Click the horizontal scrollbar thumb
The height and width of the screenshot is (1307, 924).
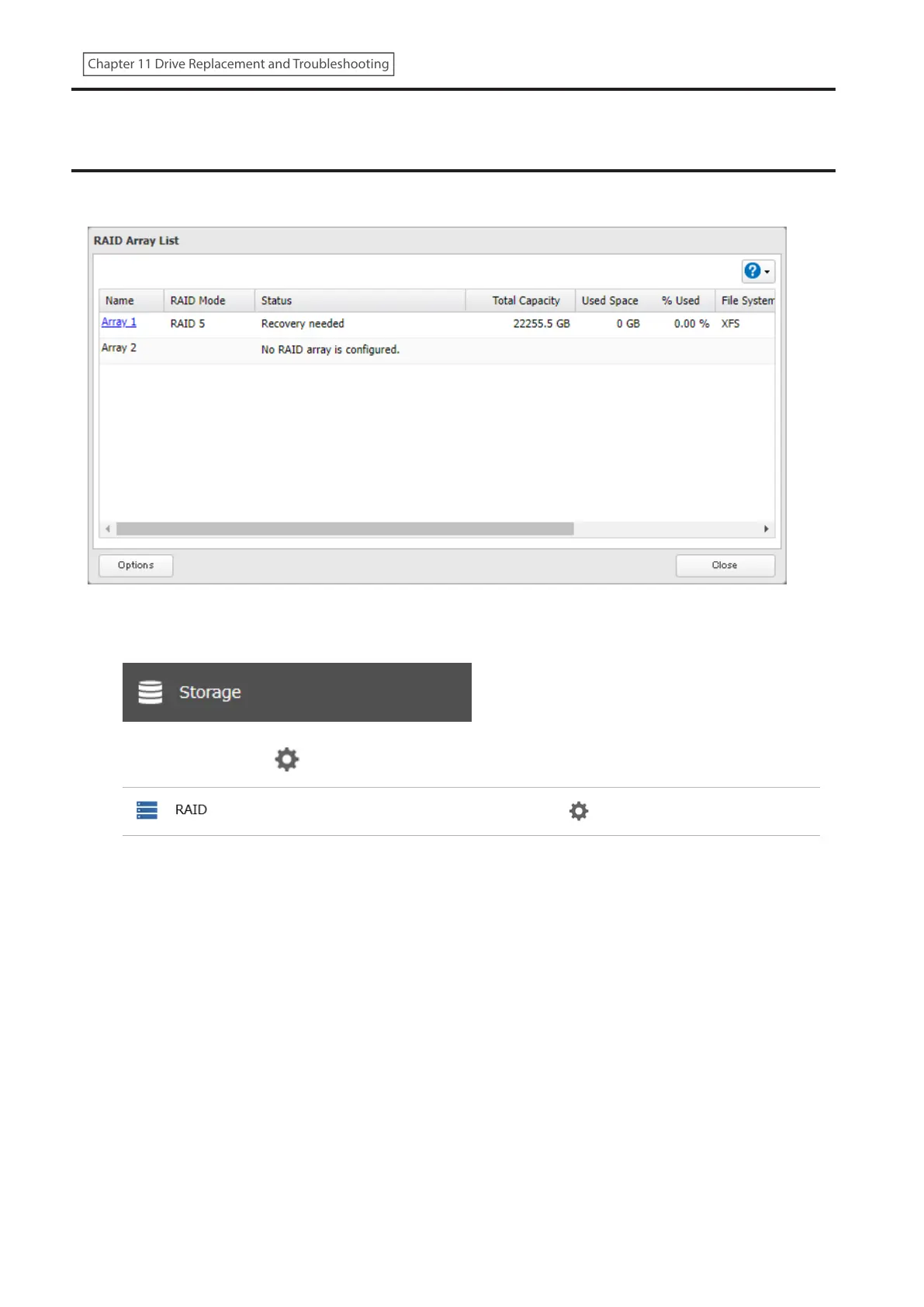(x=345, y=529)
